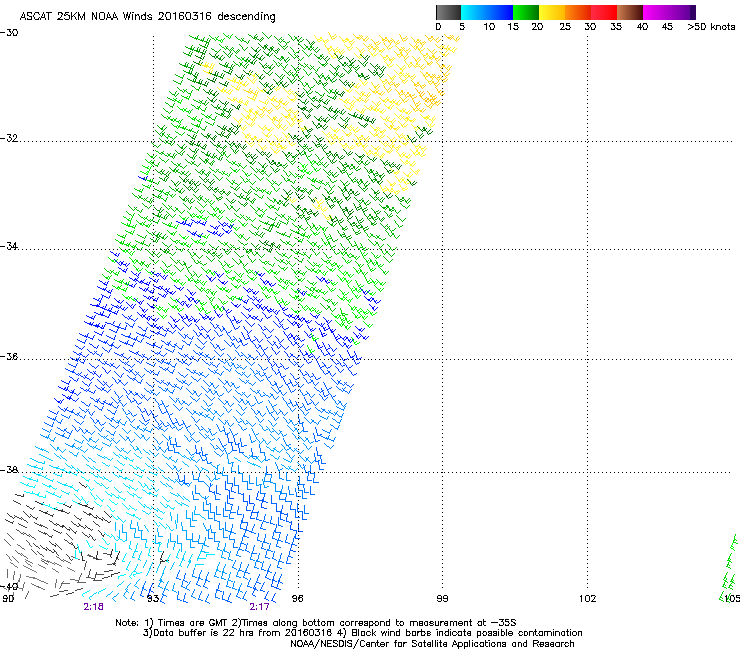Select the latitude axis label '-38'

9,470
